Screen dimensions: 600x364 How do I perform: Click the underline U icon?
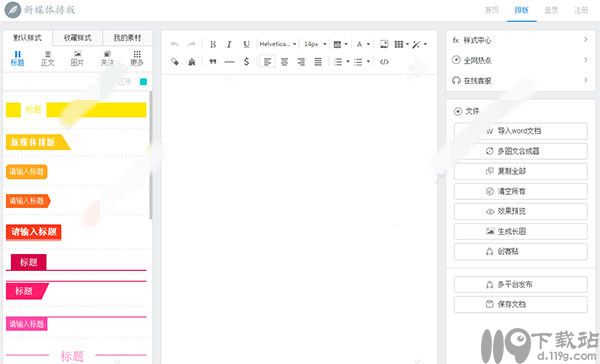246,44
